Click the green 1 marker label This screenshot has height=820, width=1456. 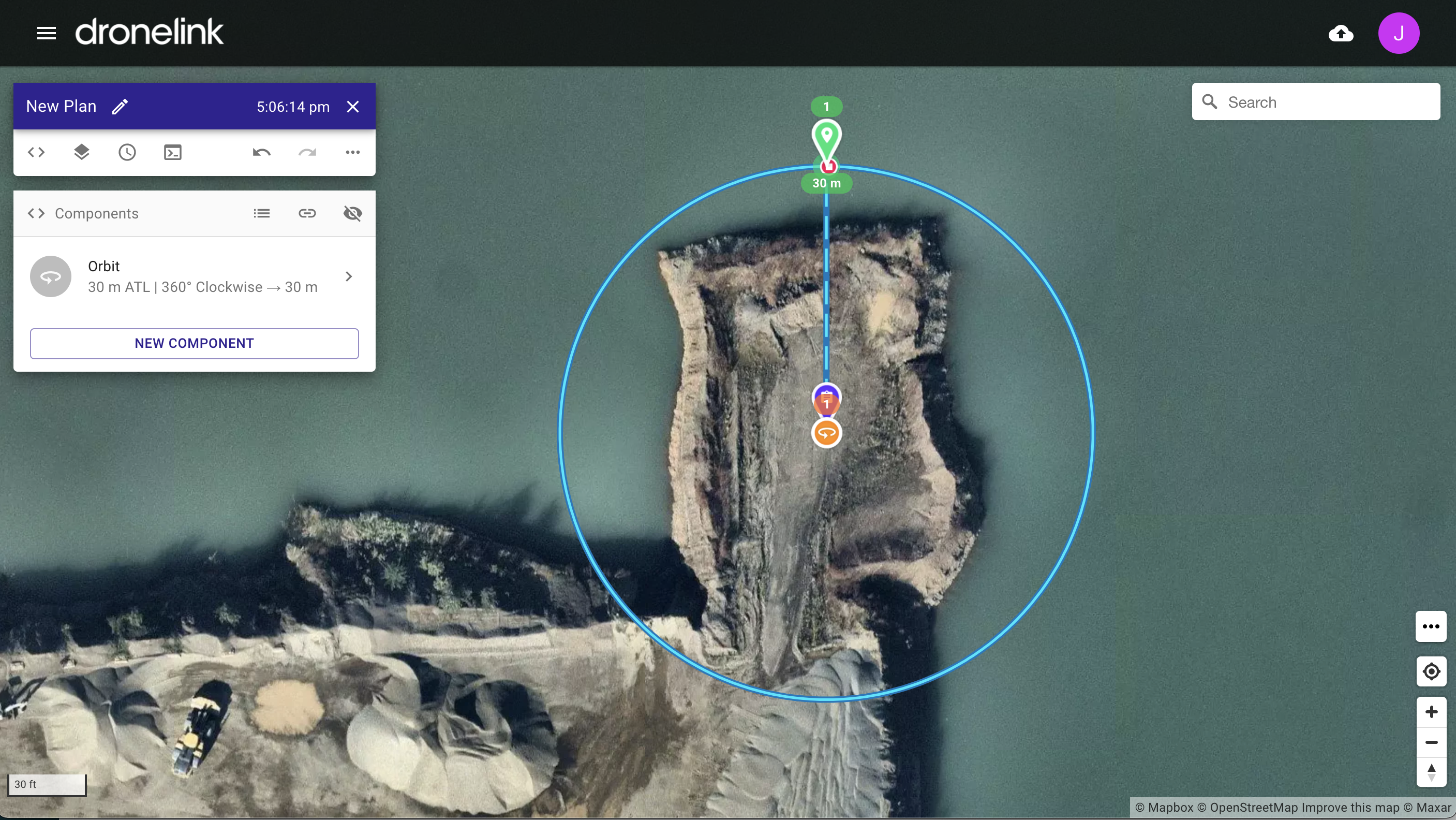pyautogui.click(x=826, y=106)
